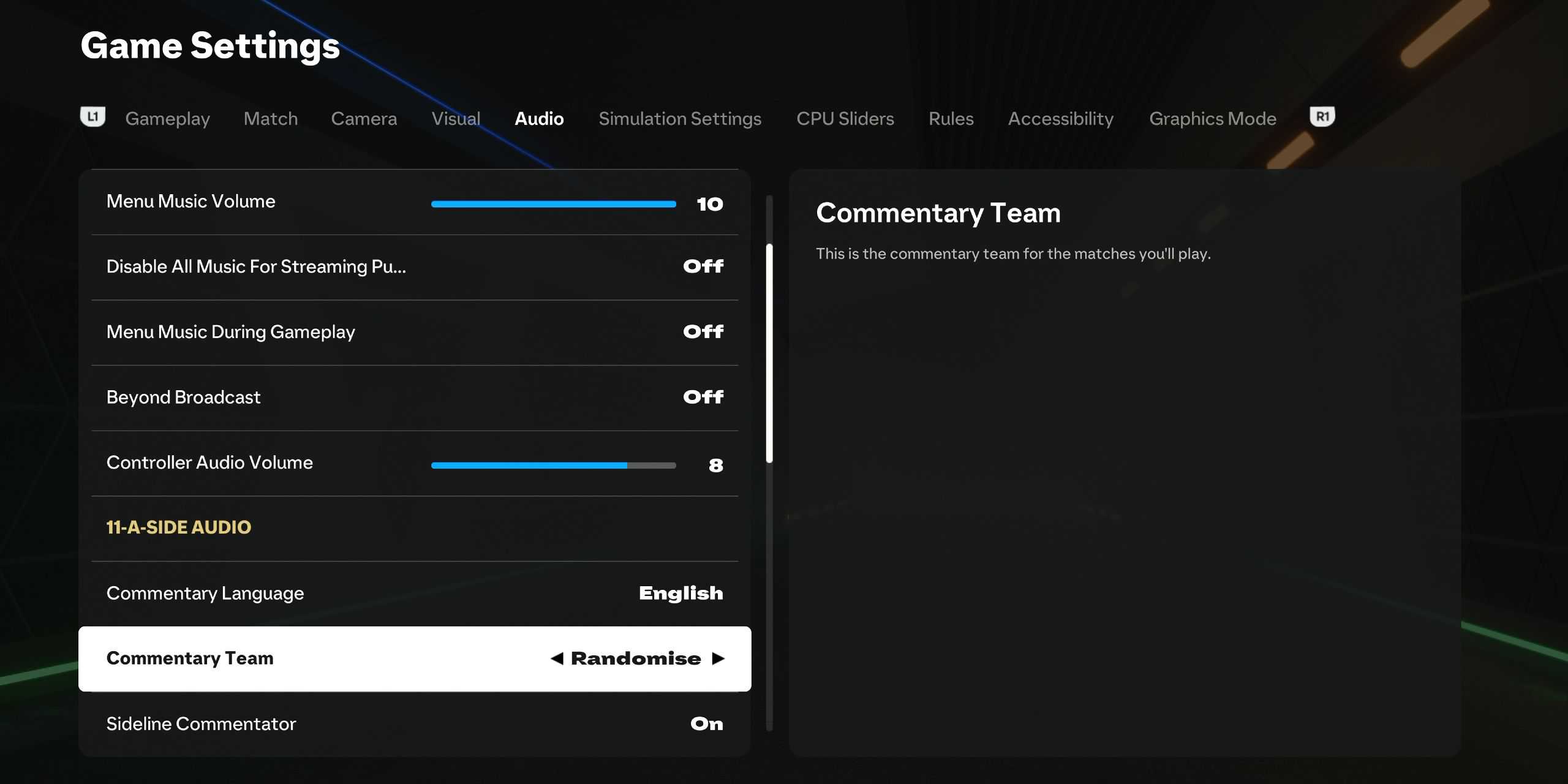This screenshot has height=784, width=1568.
Task: Toggle Menu Music During Gameplay Off value
Action: (703, 331)
